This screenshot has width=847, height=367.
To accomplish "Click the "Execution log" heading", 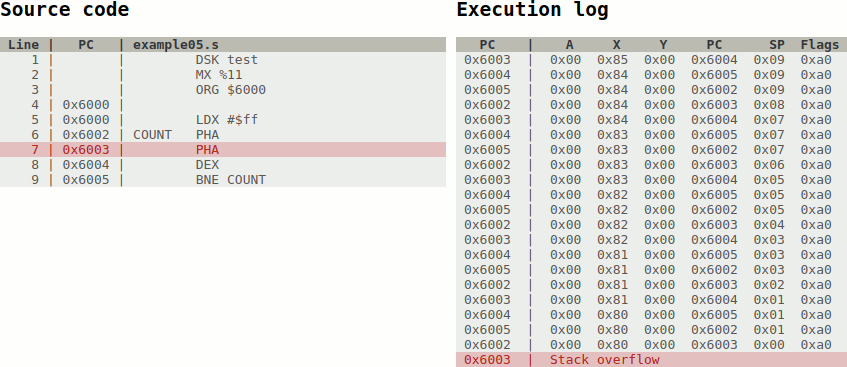I will (533, 10).
